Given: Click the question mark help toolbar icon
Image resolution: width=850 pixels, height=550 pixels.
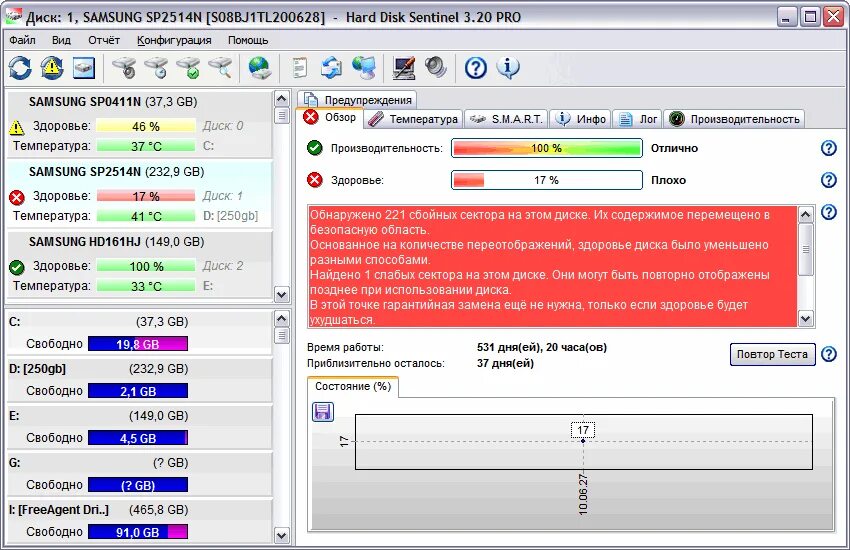Looking at the screenshot, I should click(475, 68).
